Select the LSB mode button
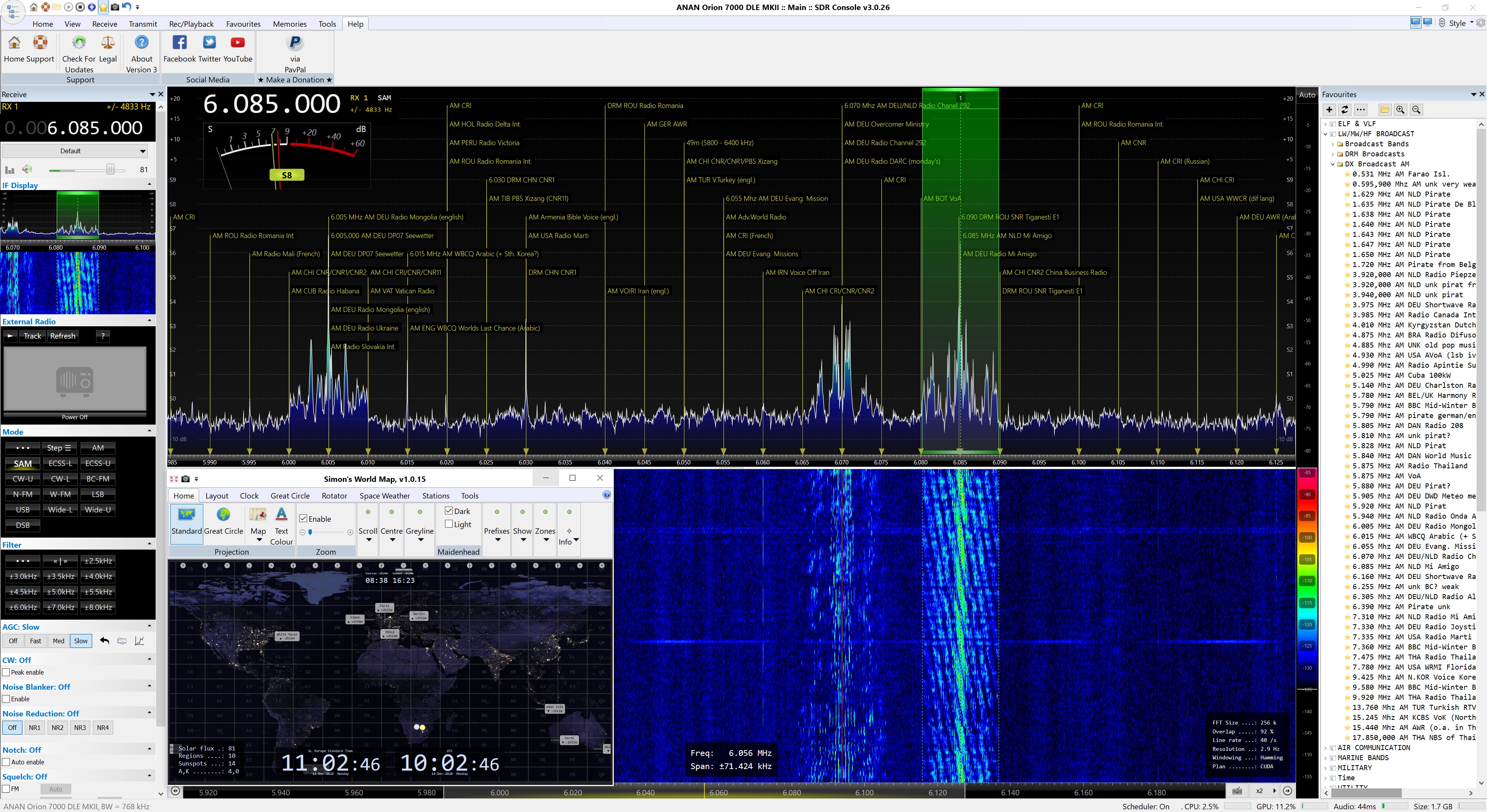Screen dimensions: 1487x812 (x=98, y=494)
